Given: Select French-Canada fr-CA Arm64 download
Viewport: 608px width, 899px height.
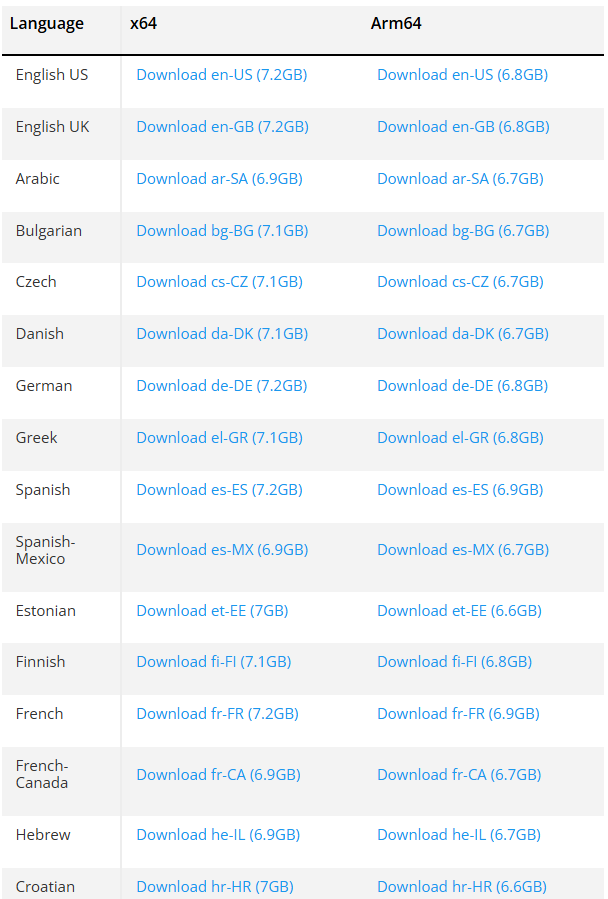Looking at the screenshot, I should 459,775.
